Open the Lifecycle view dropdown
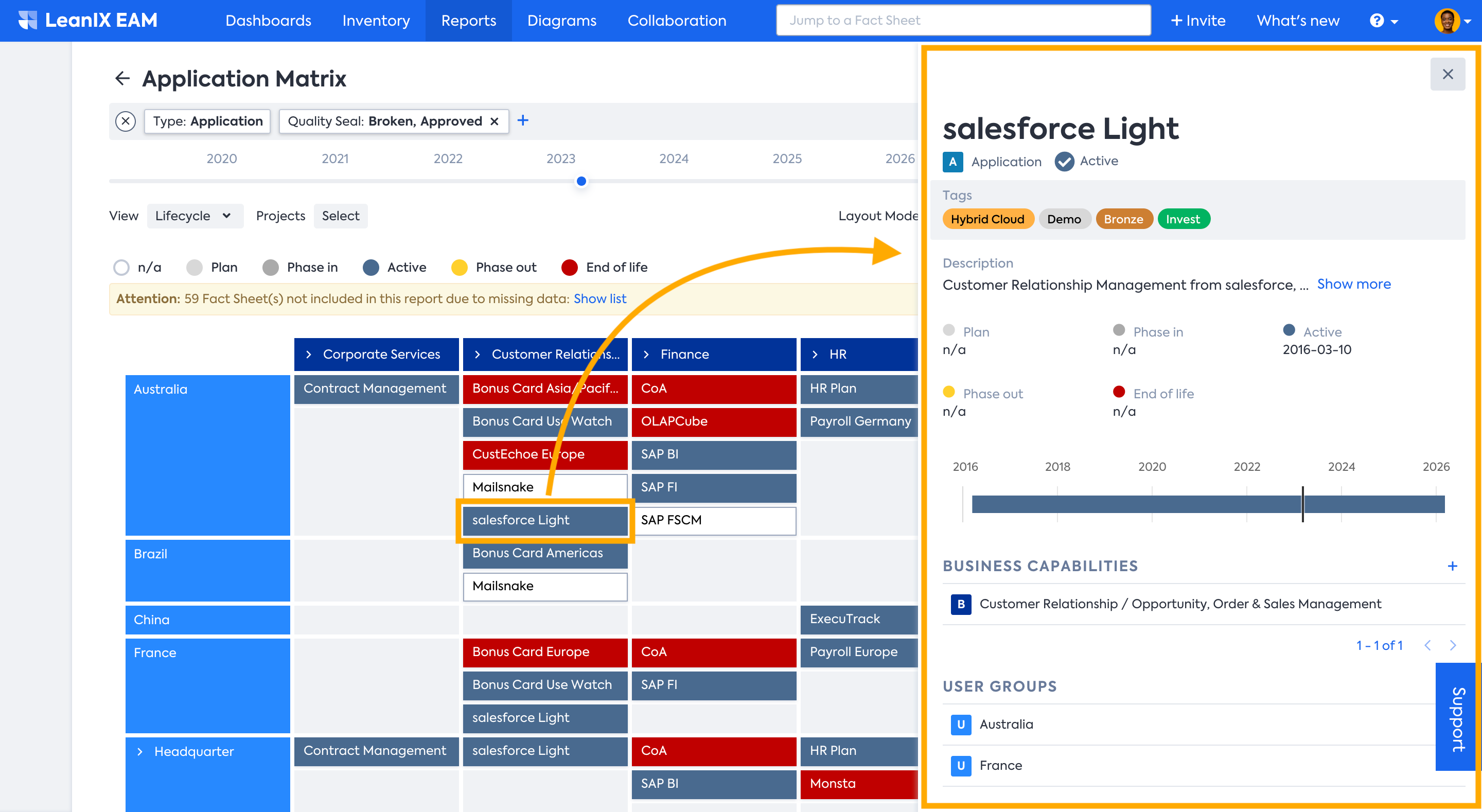1482x812 pixels. point(195,216)
